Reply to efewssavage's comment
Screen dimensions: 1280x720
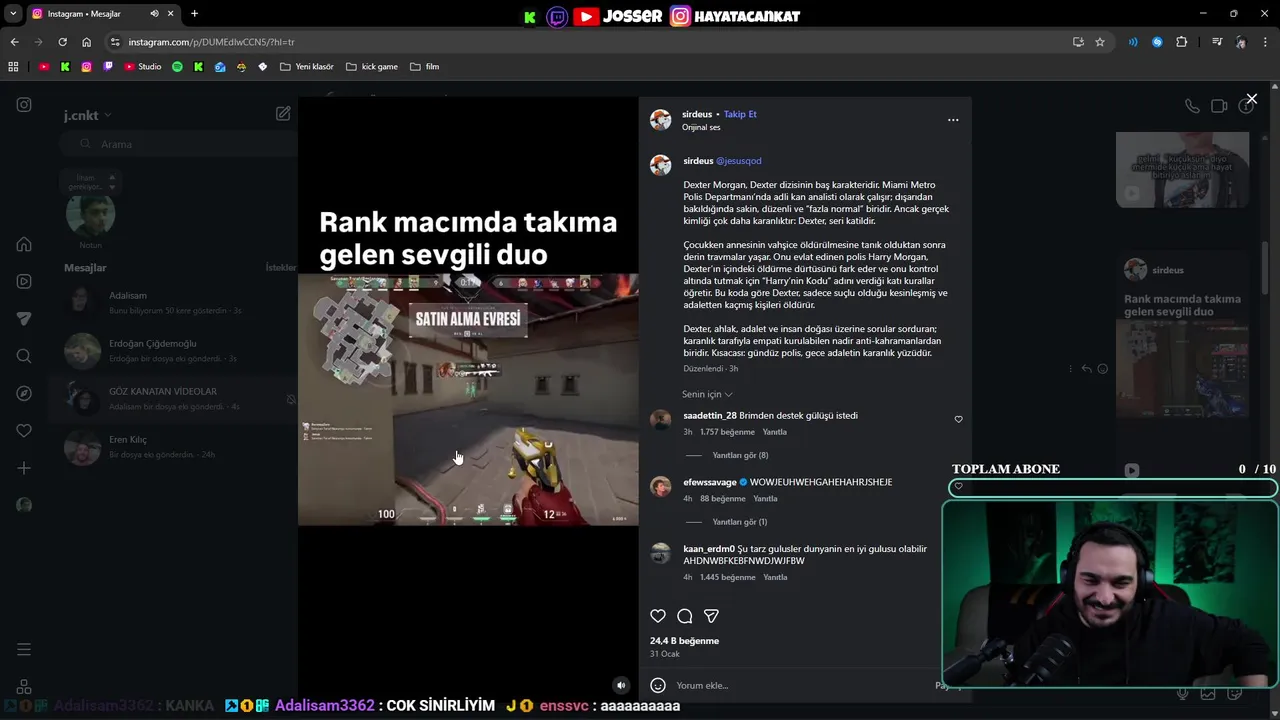point(765,498)
